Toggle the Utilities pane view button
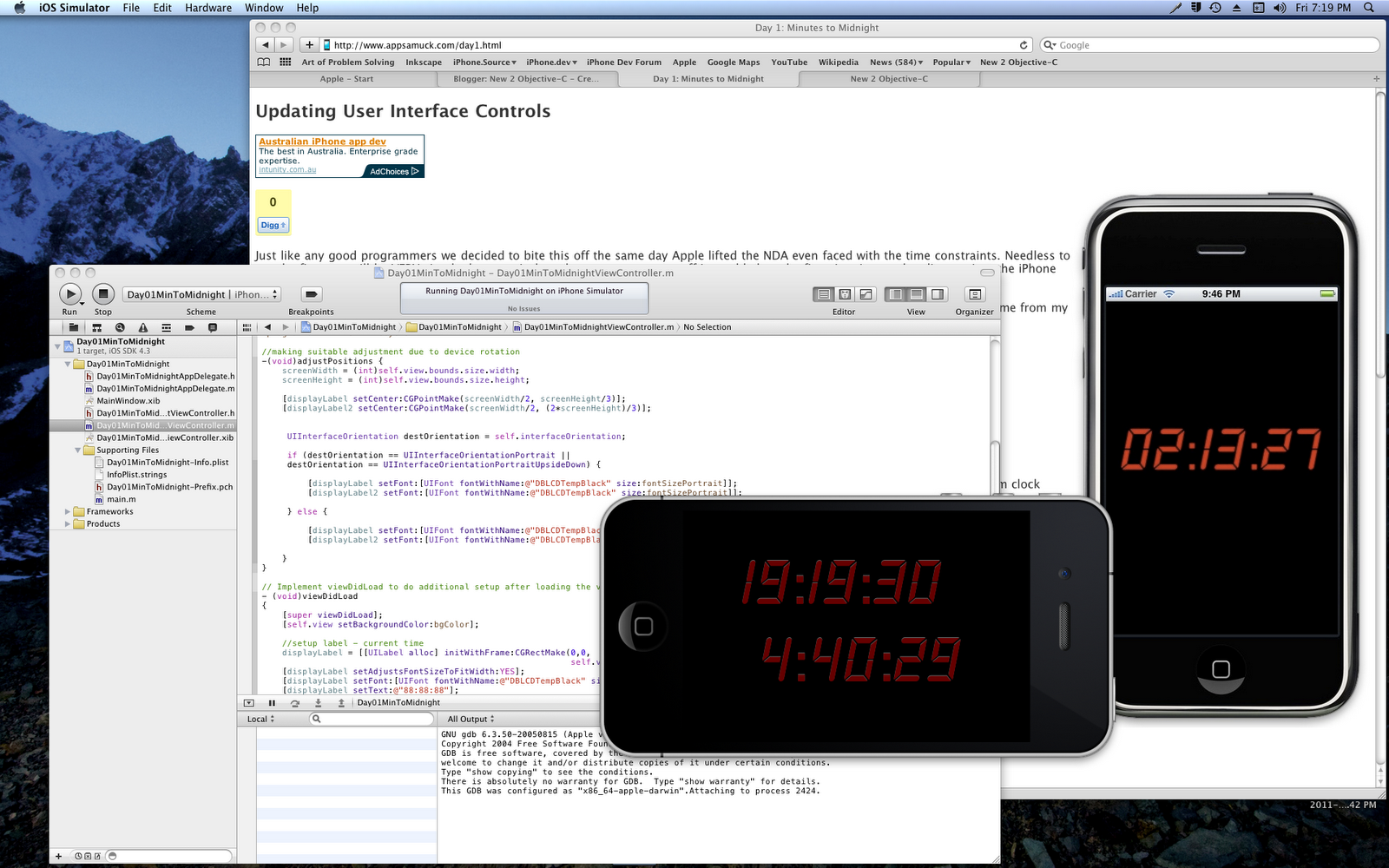The height and width of the screenshot is (868, 1389). (x=938, y=294)
